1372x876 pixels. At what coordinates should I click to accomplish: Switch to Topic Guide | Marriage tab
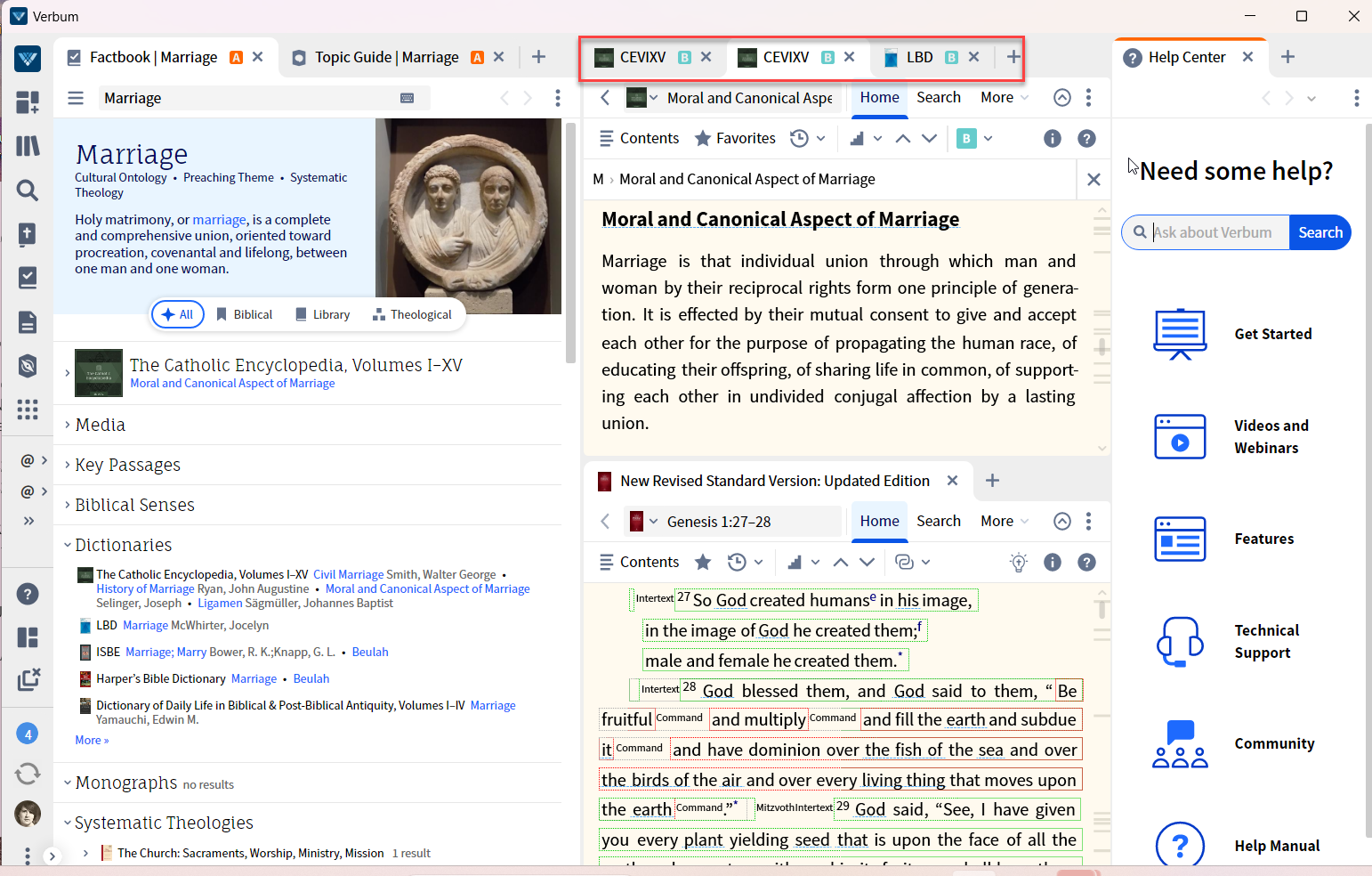tap(386, 57)
